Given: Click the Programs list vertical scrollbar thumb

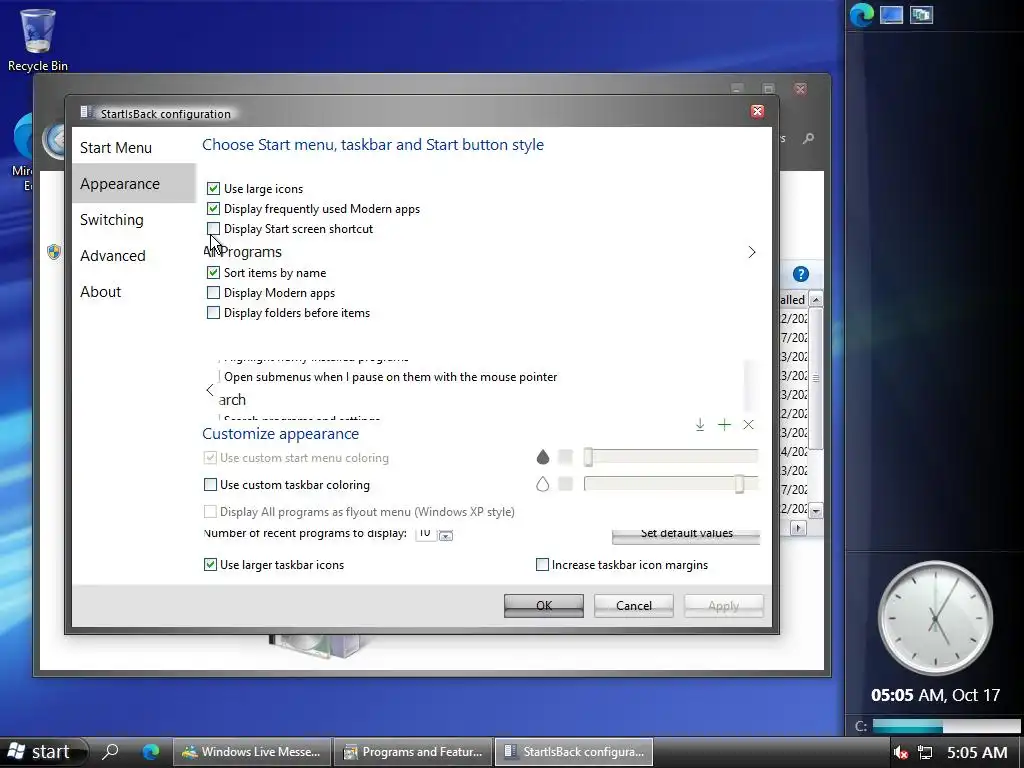Looking at the screenshot, I should click(815, 378).
